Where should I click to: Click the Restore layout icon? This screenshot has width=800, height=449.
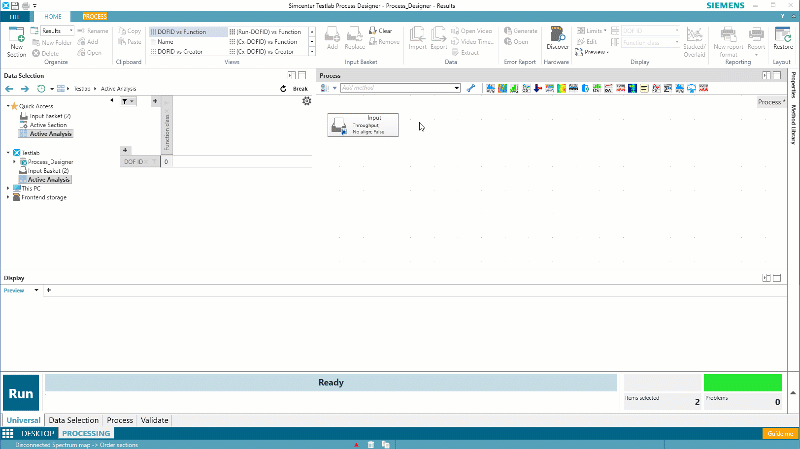pos(781,41)
